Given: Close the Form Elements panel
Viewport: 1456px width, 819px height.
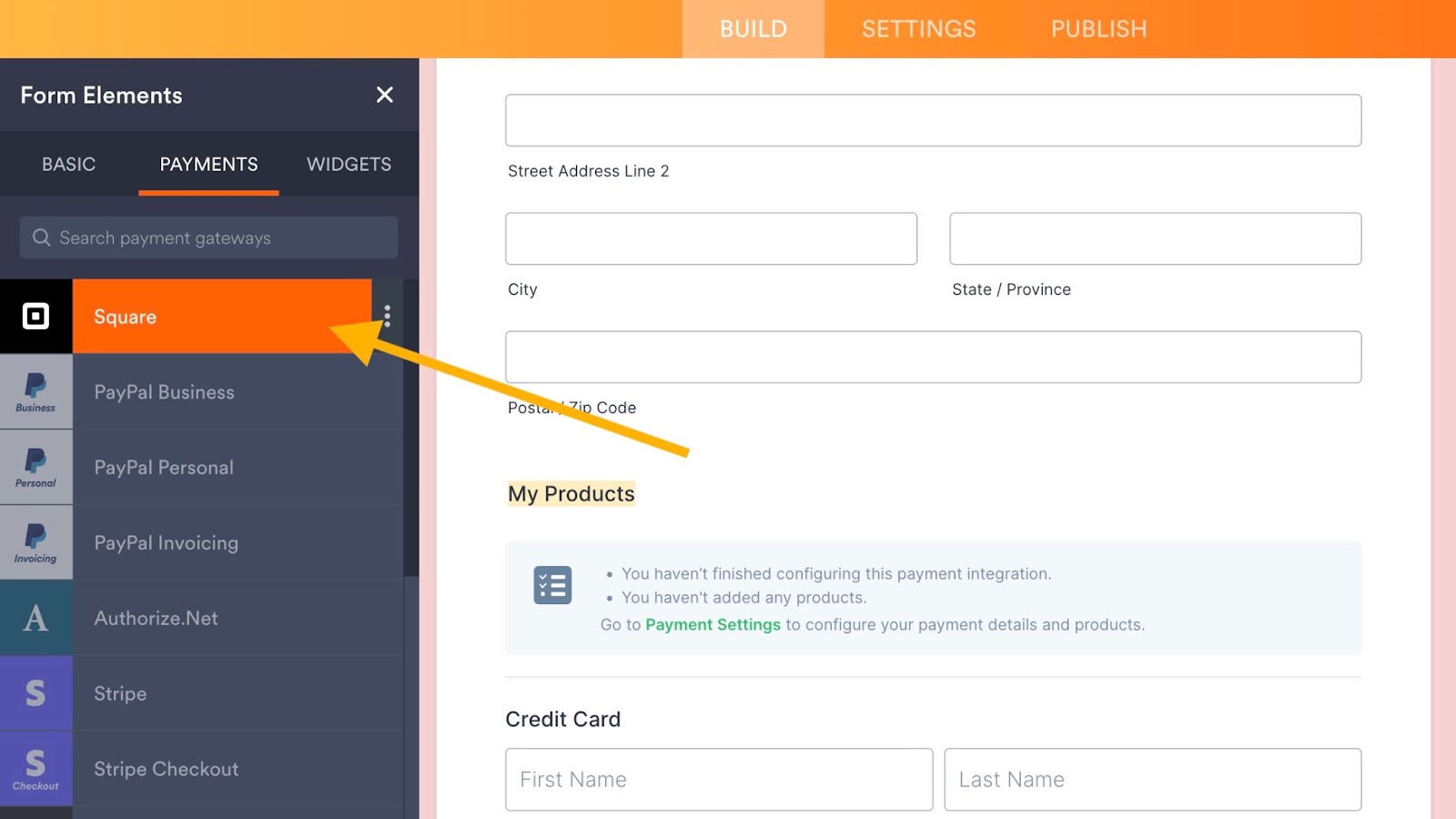Looking at the screenshot, I should (x=385, y=95).
